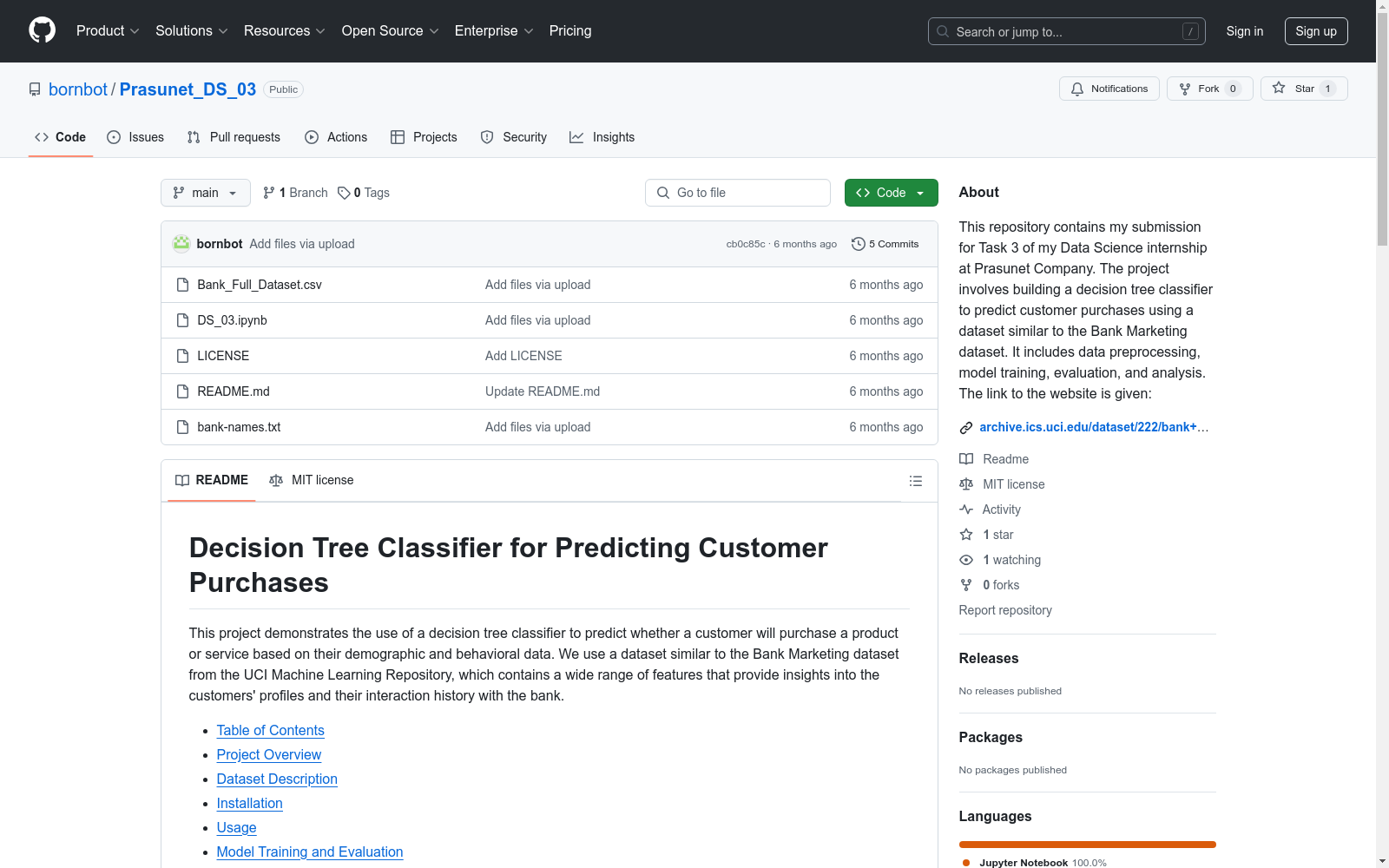Image resolution: width=1389 pixels, height=868 pixels.
Task: View the 5 Commits history
Action: point(885,244)
